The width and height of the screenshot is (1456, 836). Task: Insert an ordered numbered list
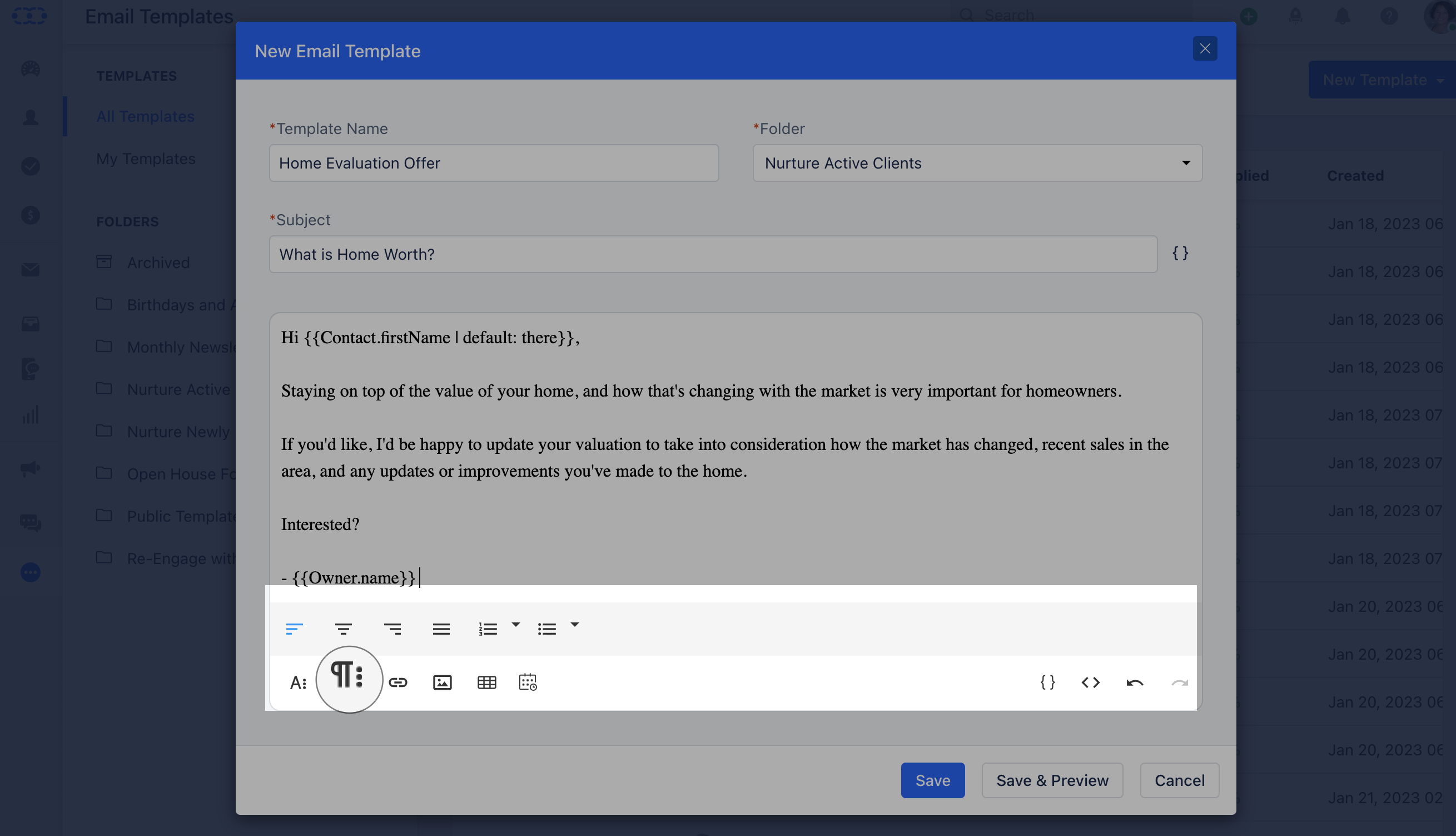pos(488,629)
